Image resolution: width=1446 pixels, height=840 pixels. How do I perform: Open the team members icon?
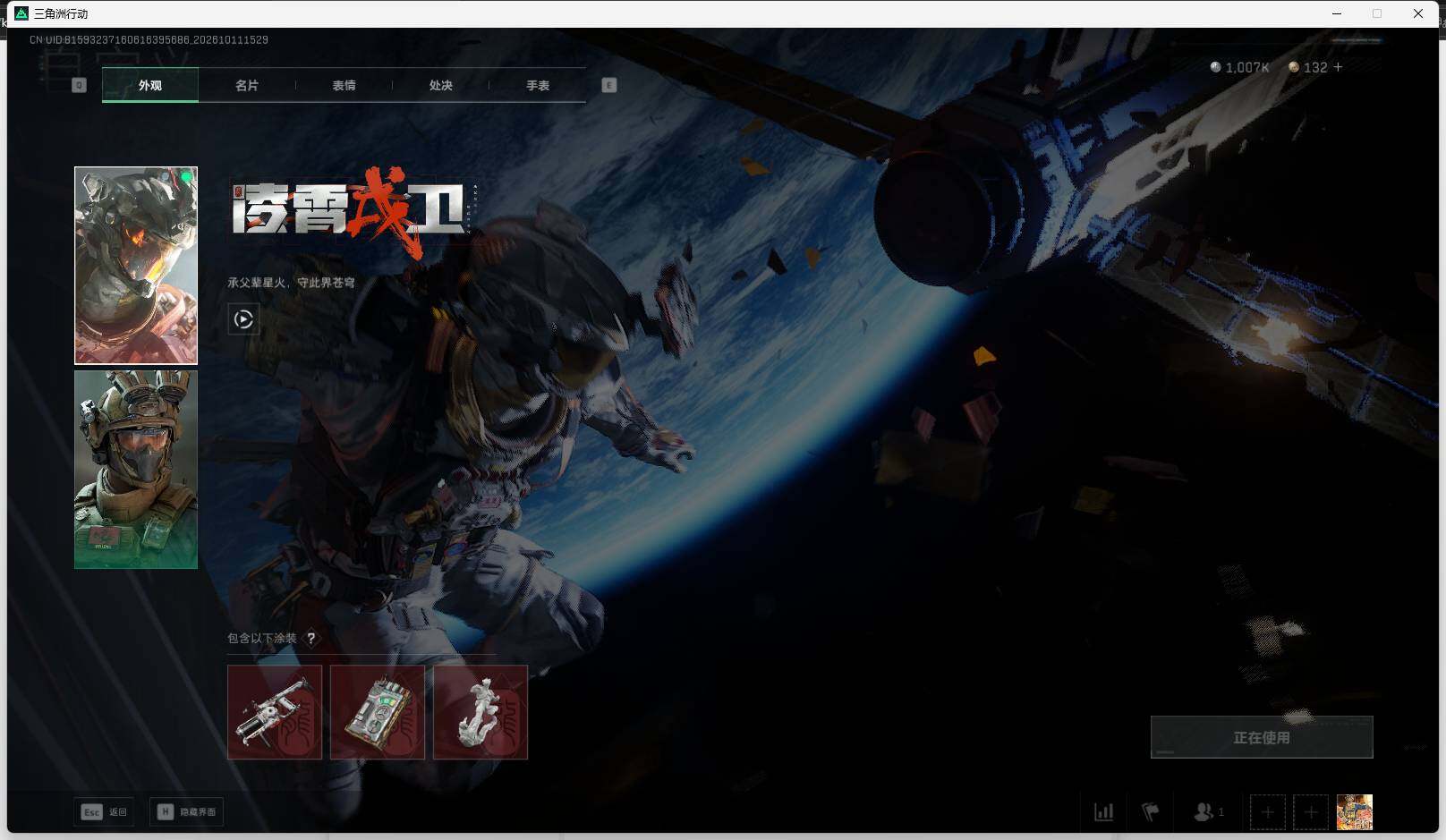[1209, 812]
